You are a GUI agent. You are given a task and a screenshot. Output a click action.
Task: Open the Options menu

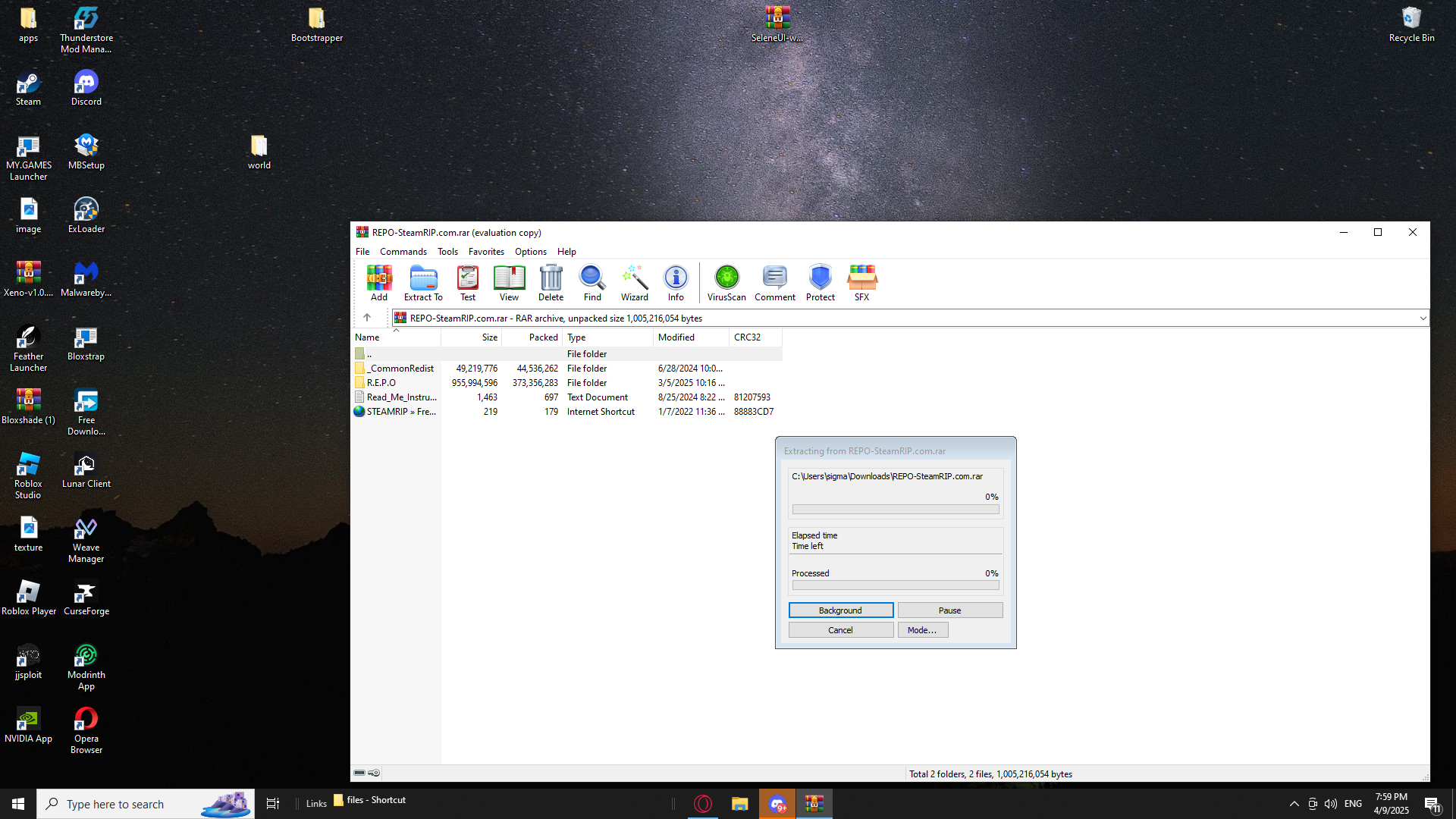530,252
